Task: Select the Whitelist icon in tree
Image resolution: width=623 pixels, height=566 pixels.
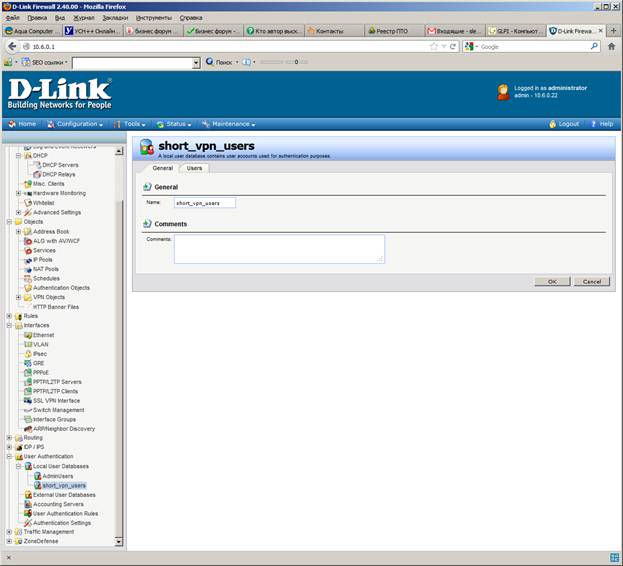Action: (28, 203)
